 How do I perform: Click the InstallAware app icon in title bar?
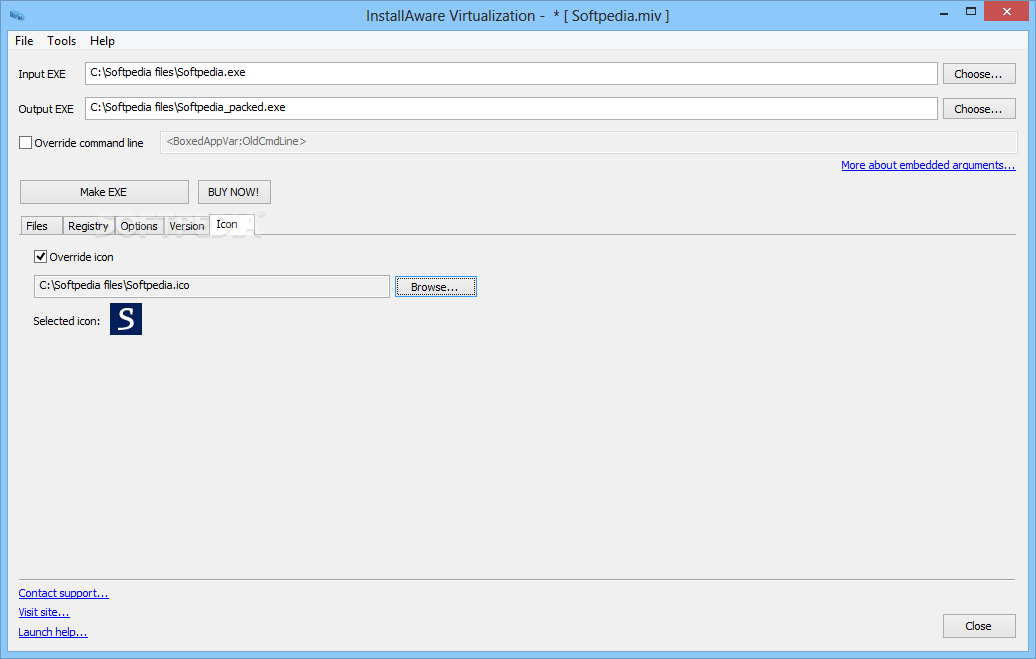[17, 15]
